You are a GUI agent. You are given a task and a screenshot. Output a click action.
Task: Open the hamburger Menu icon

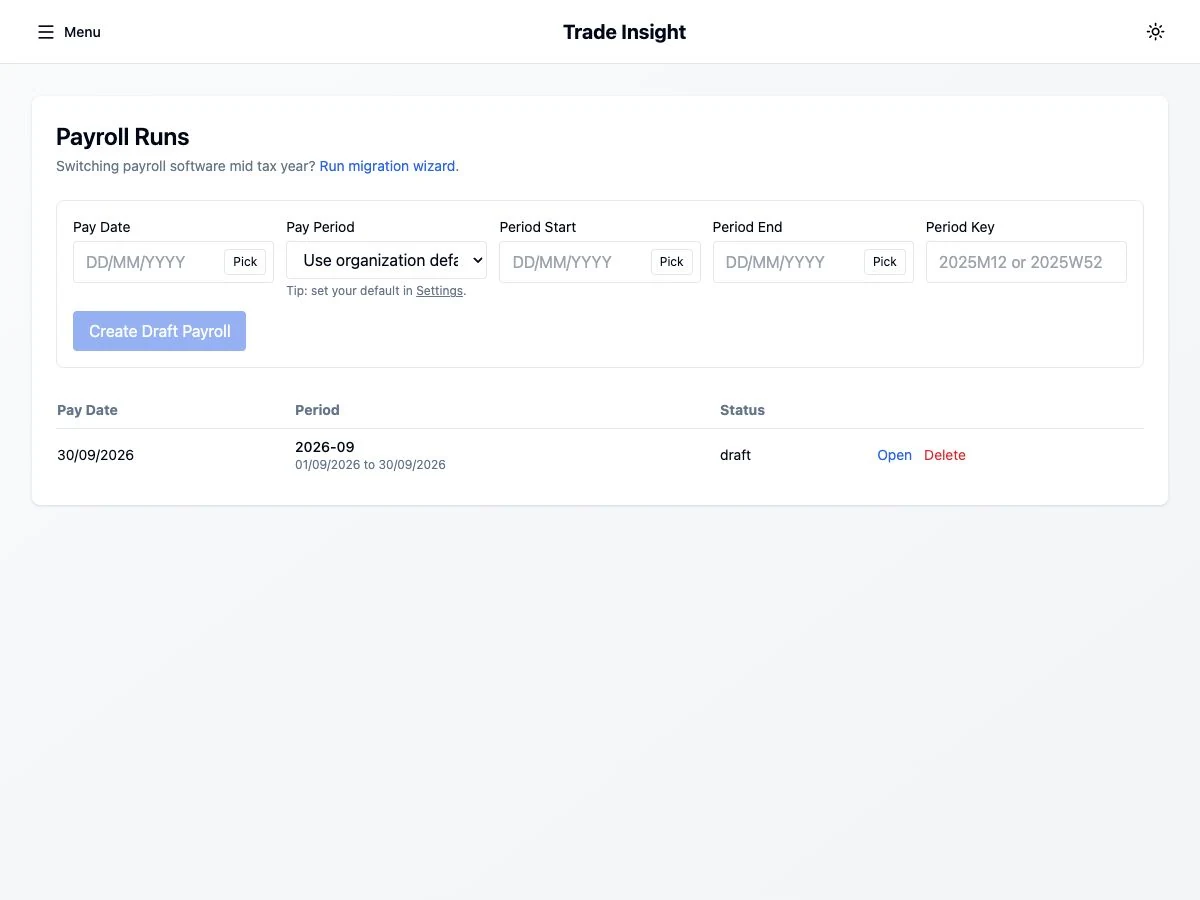(46, 32)
